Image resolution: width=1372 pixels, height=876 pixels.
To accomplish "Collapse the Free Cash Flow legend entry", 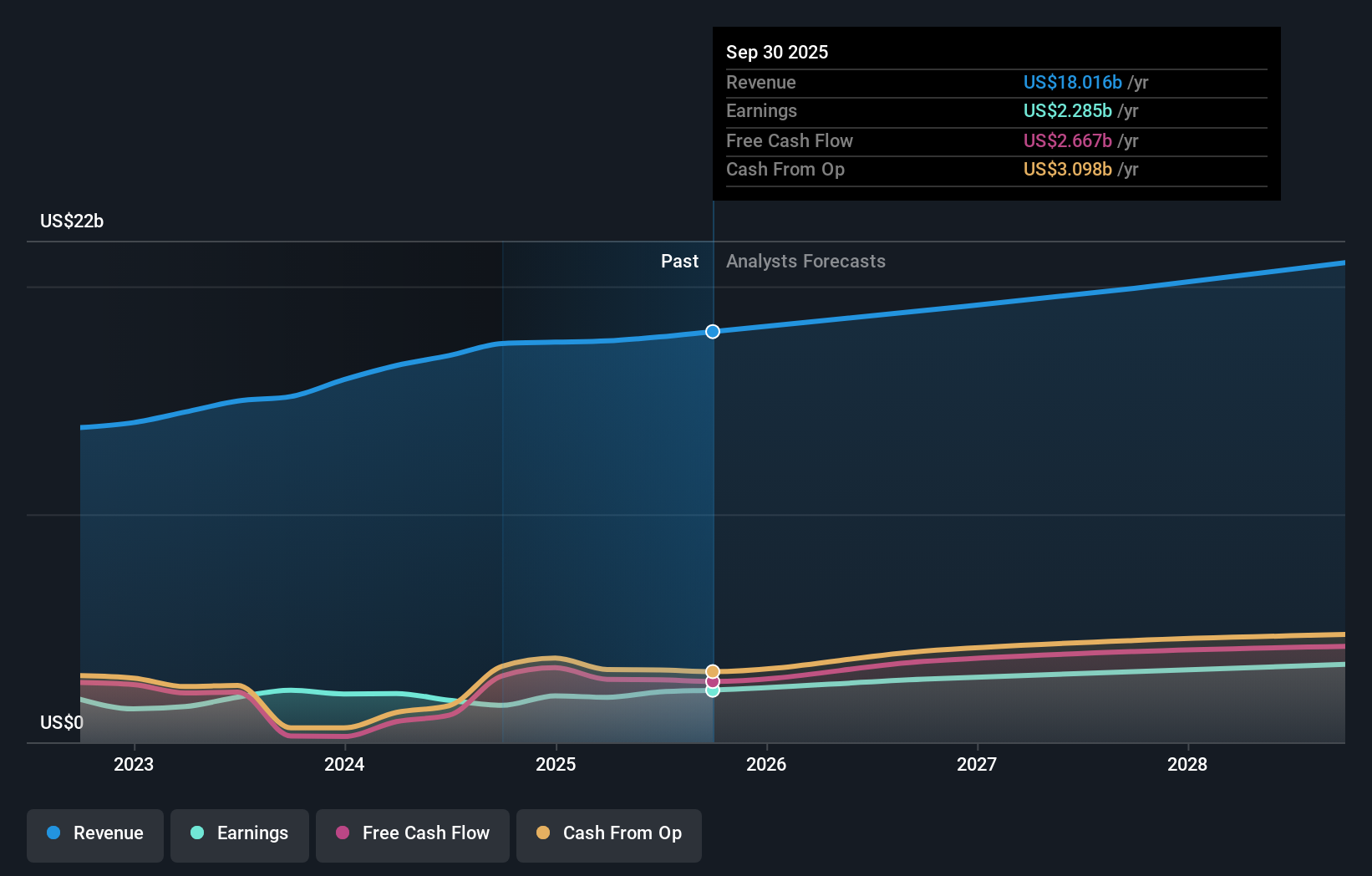I will (x=412, y=834).
